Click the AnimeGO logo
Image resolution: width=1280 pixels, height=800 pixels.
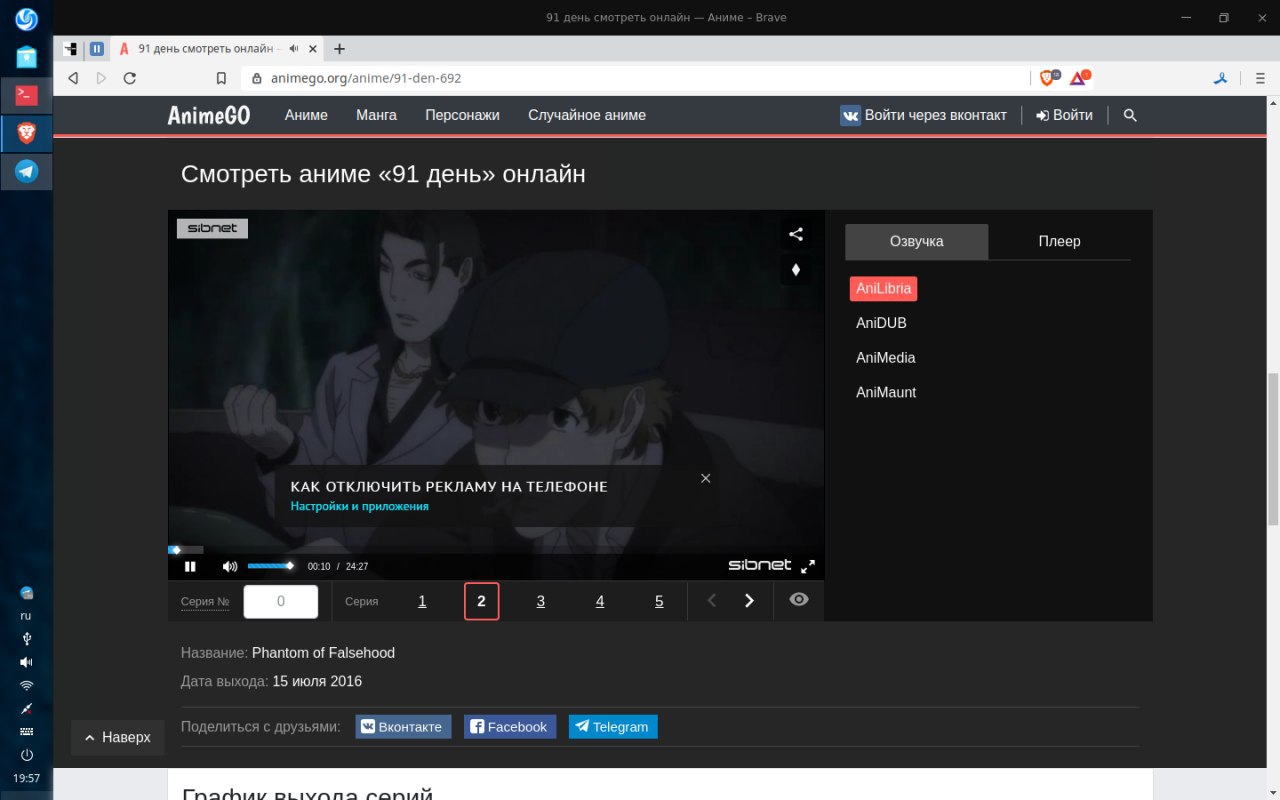coord(209,116)
